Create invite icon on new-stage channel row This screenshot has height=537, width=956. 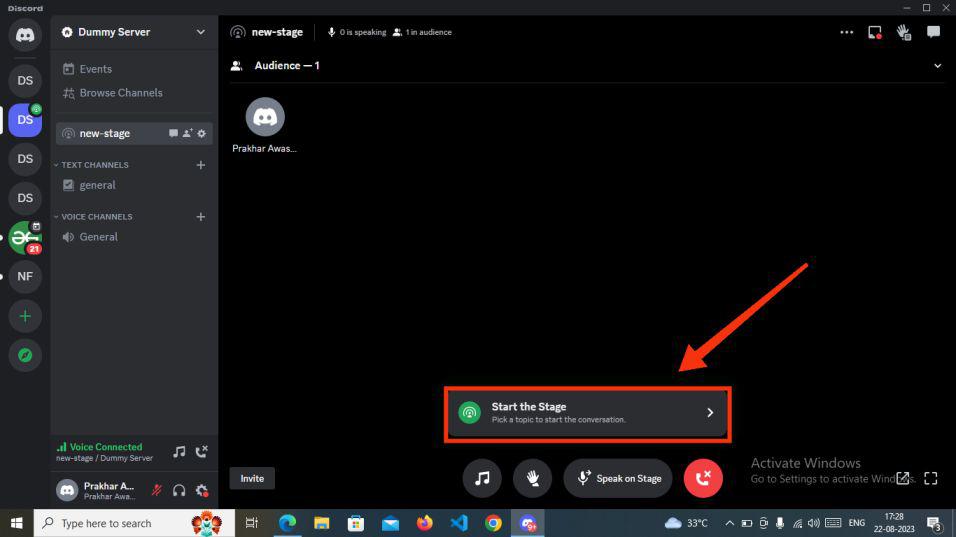pos(187,133)
